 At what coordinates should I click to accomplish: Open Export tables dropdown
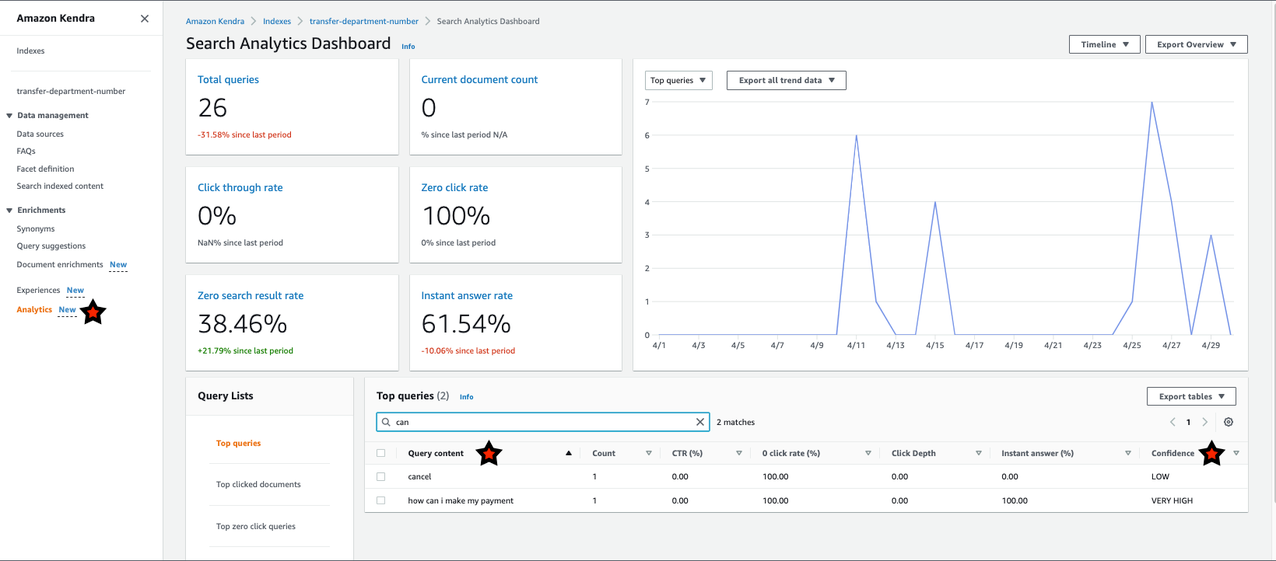1191,396
